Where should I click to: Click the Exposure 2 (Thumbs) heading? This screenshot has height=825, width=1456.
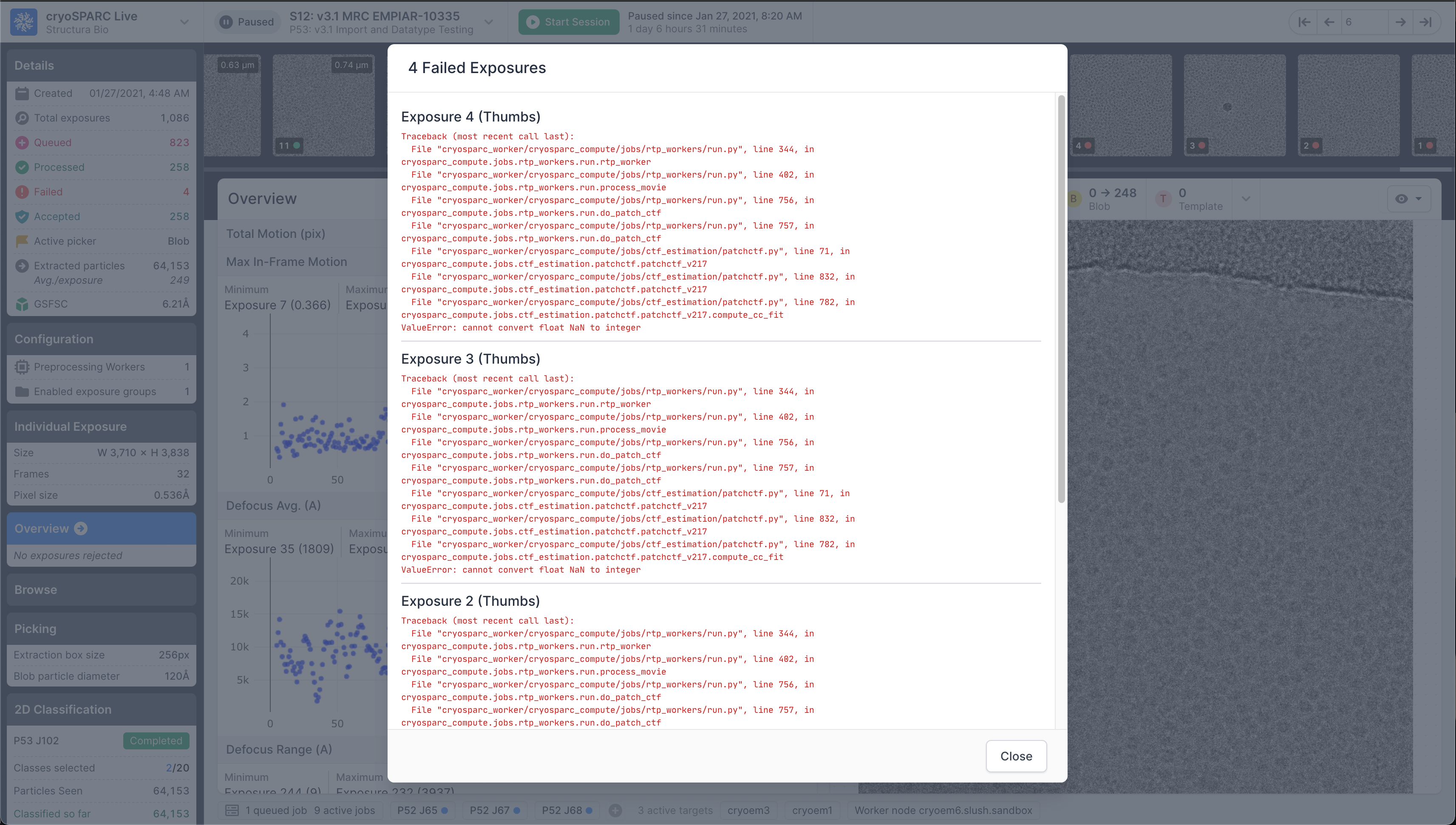coord(470,601)
